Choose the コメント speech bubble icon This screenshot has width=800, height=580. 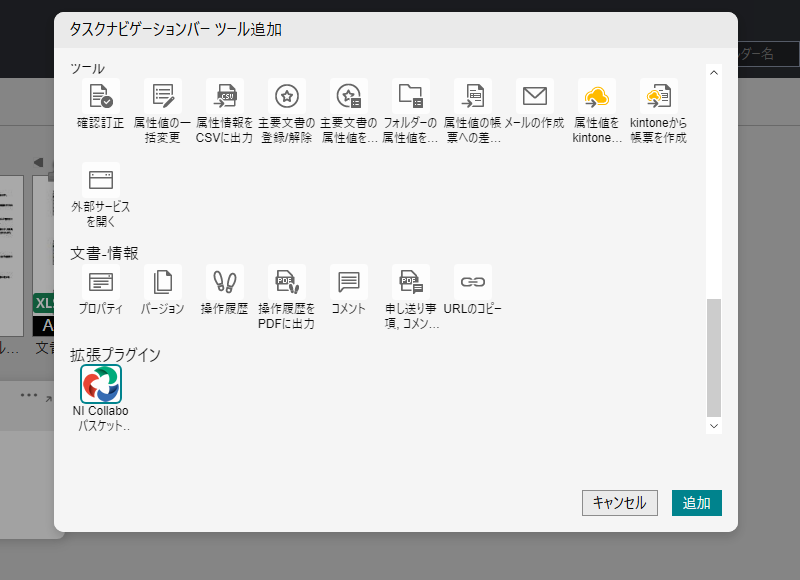(349, 282)
